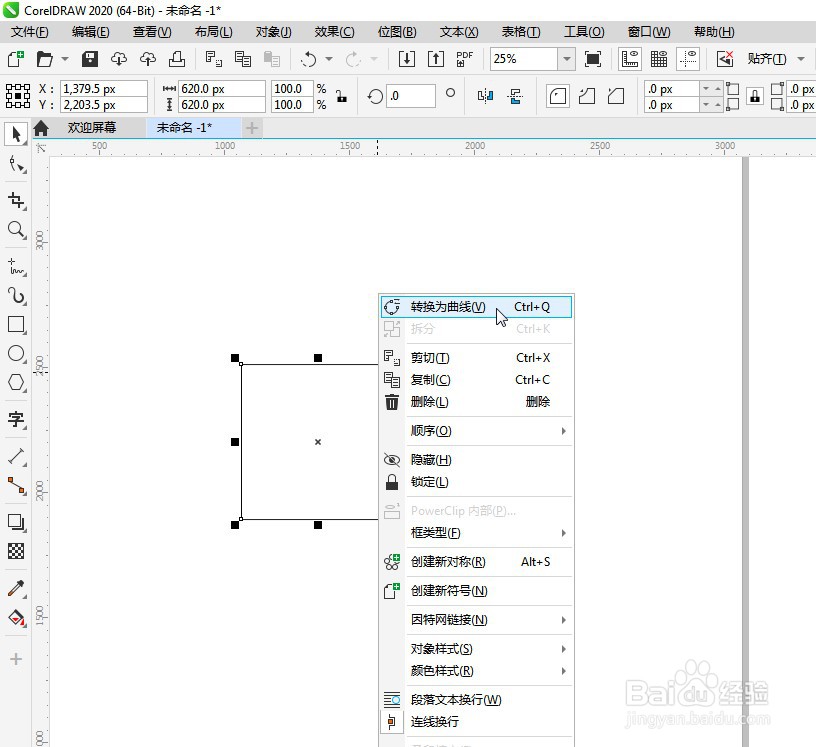Select the Ellipse tool
This screenshot has height=747, width=816.
(x=16, y=353)
